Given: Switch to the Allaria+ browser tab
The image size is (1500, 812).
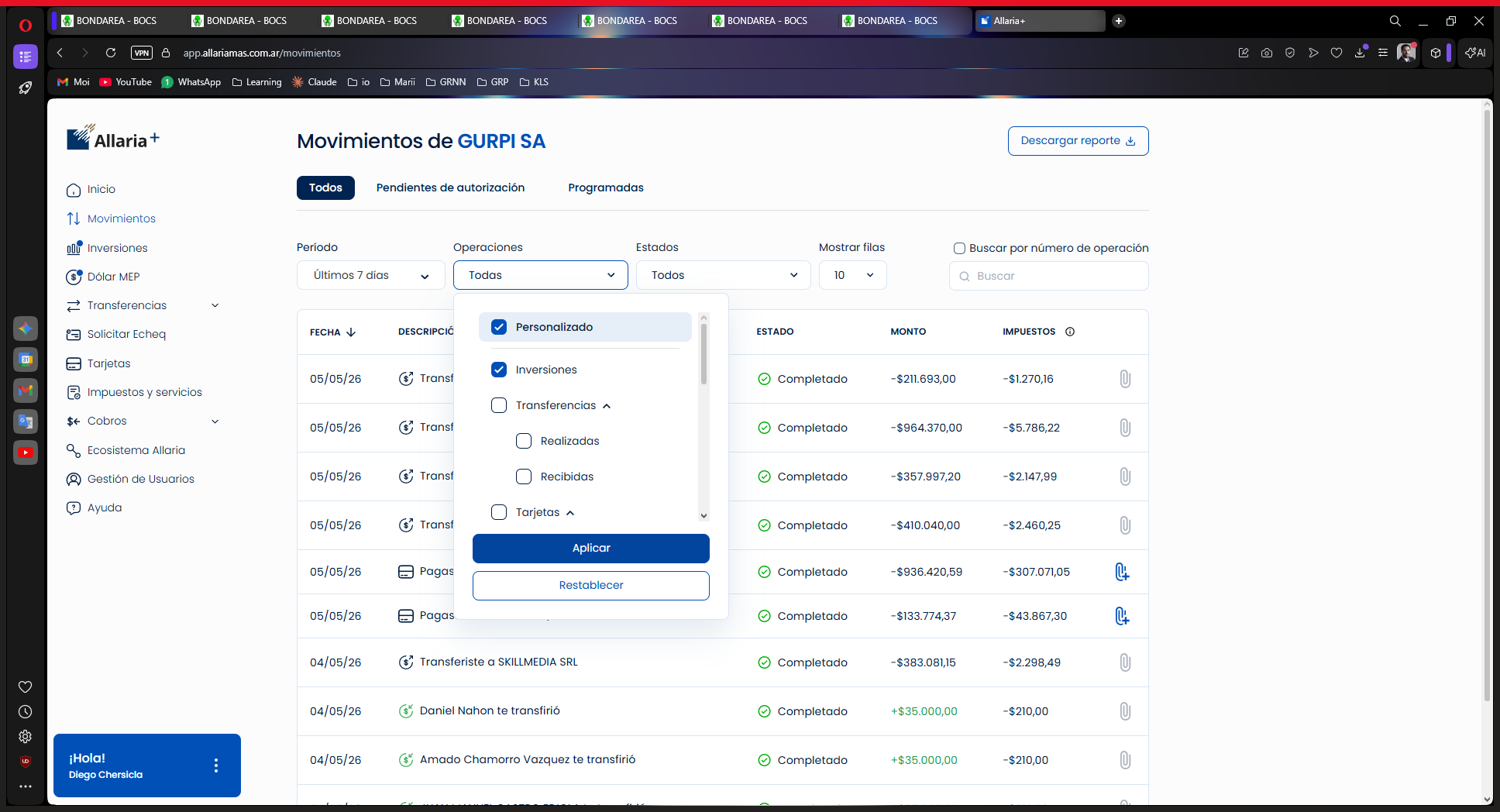Looking at the screenshot, I should click(1039, 21).
